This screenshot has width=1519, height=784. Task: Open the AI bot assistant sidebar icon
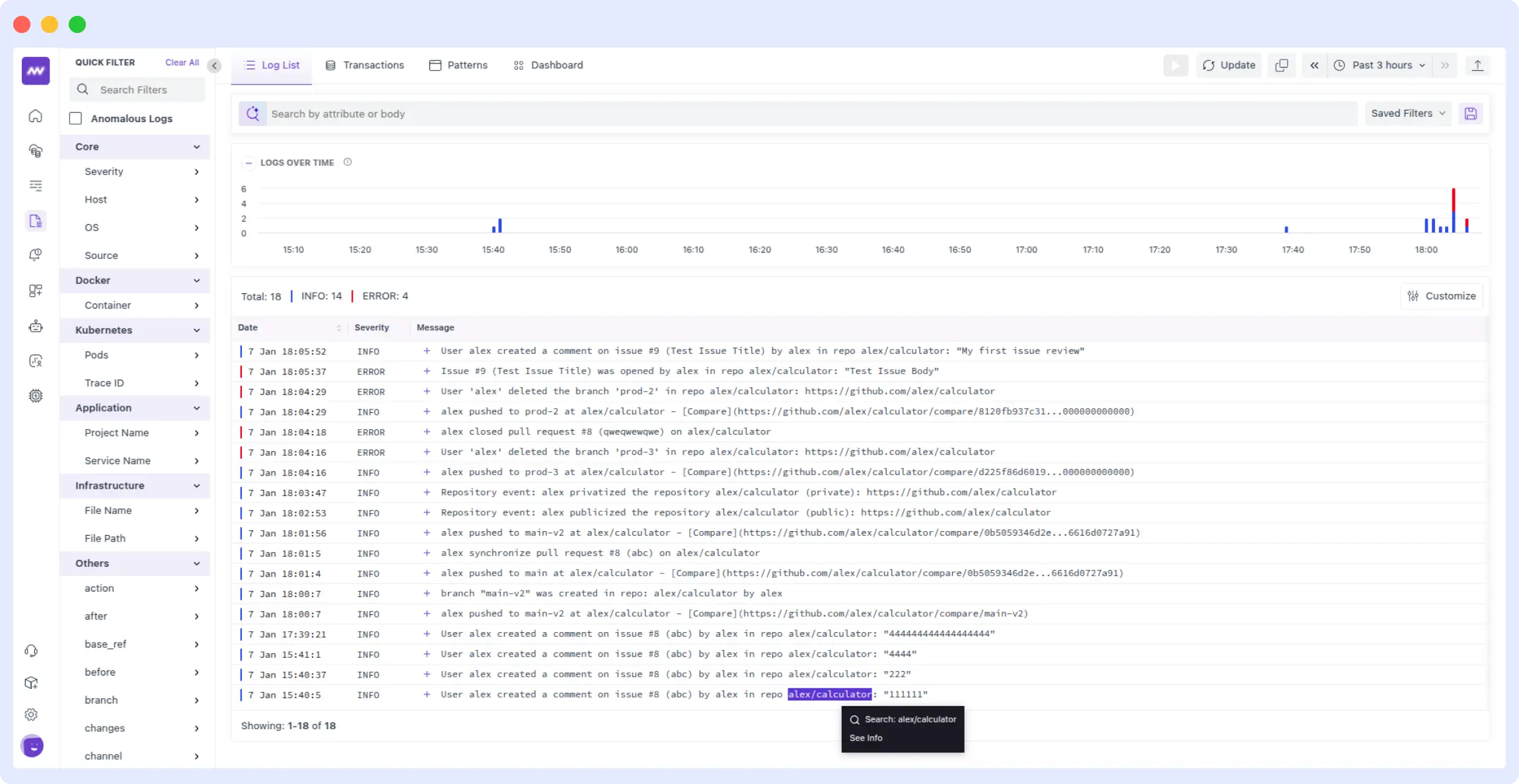(36, 326)
